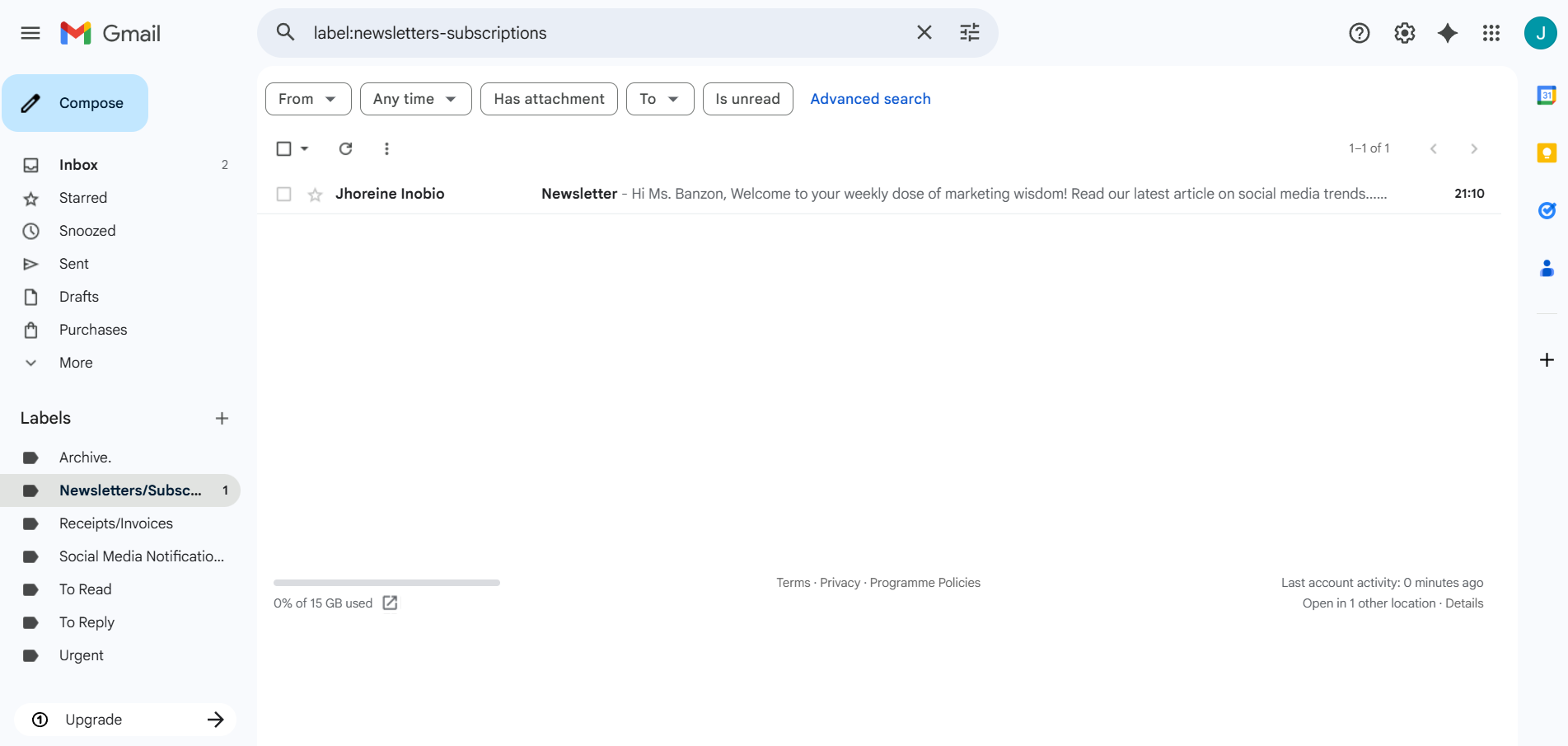Screen dimensions: 1568x746
Task: Open Google Calendar side panel
Action: coord(1547,96)
